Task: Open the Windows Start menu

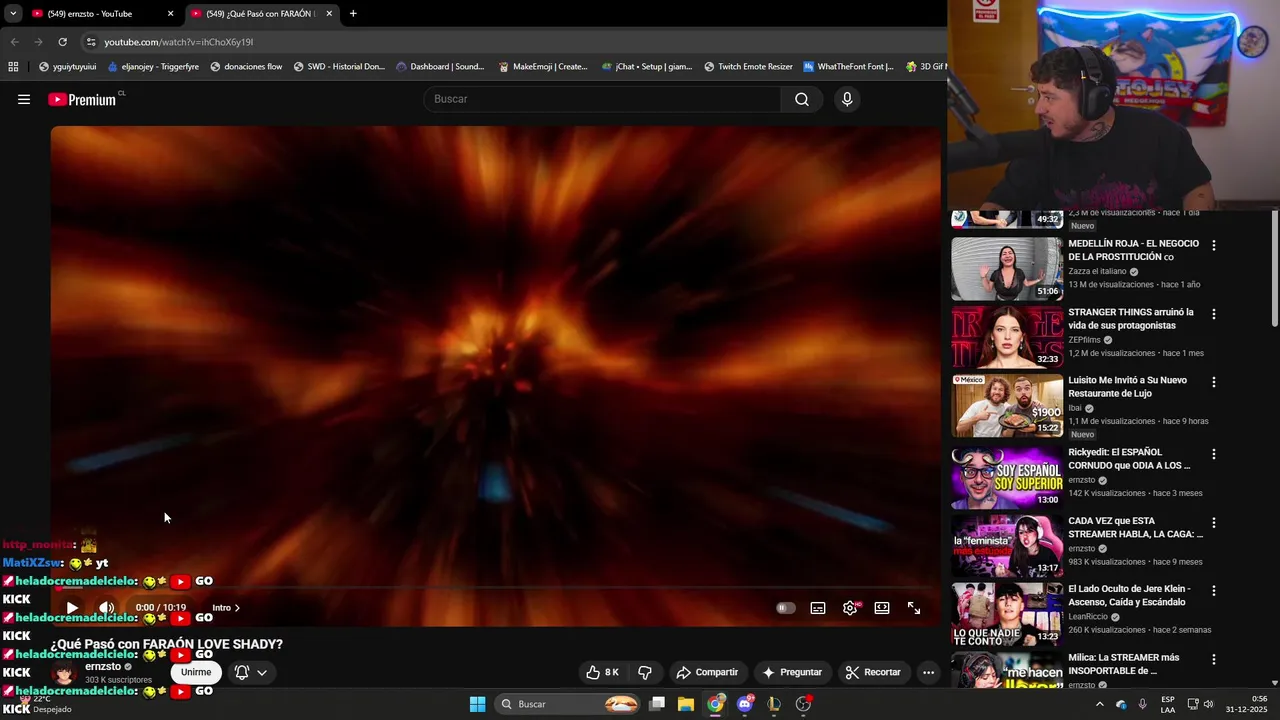Action: point(478,704)
